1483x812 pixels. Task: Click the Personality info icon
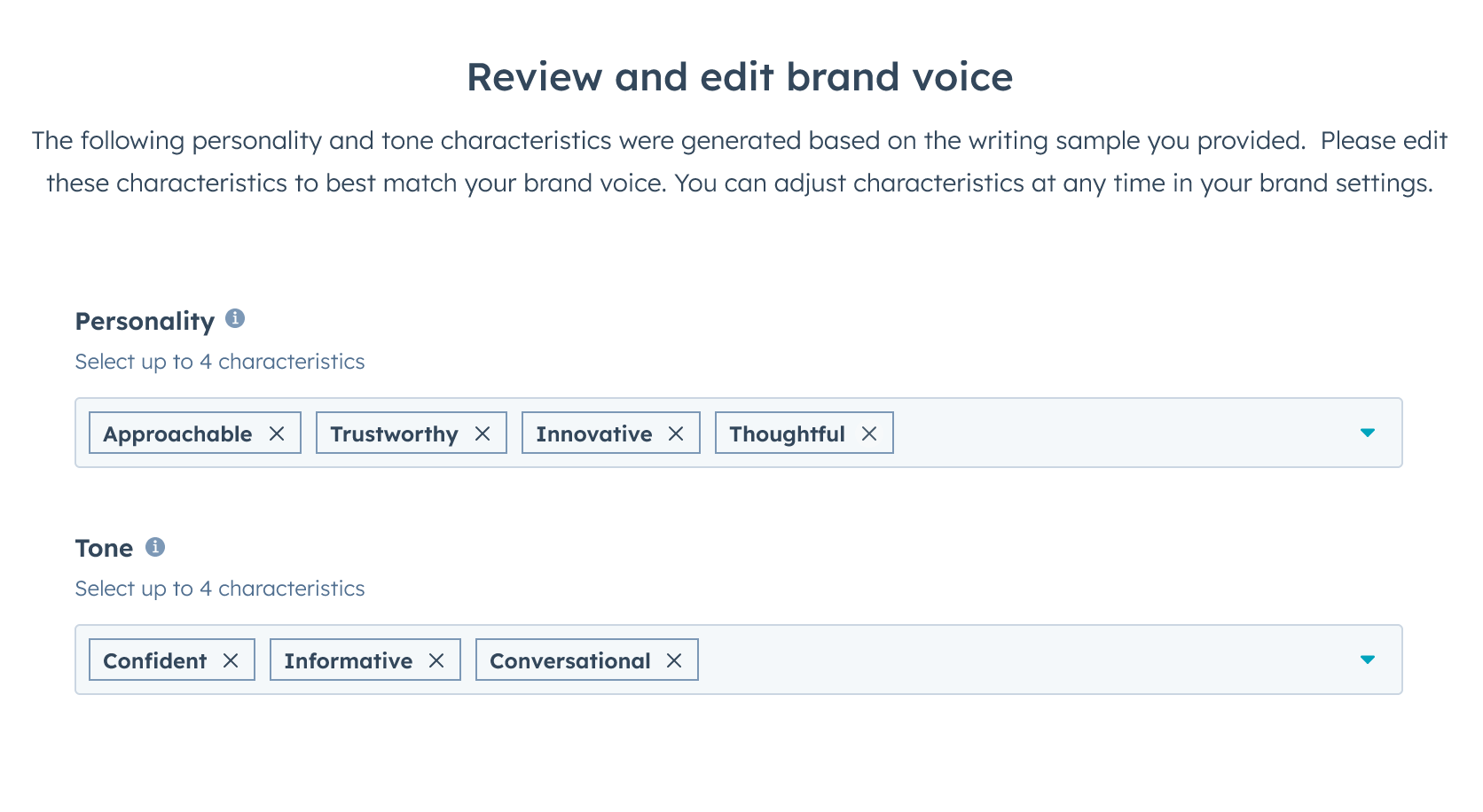[x=235, y=320]
